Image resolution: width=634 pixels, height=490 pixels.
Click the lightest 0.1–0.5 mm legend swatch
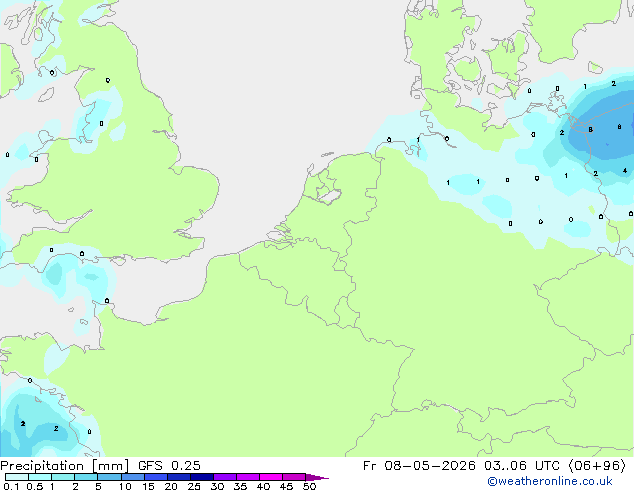point(17,477)
